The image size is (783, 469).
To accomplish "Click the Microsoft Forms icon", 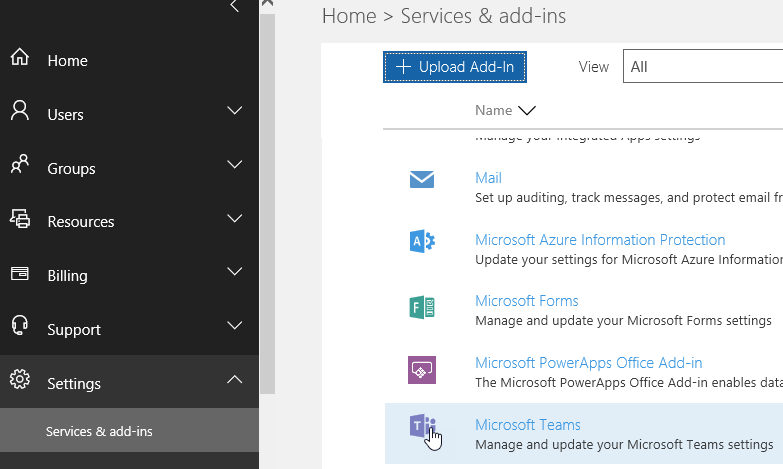I will pyautogui.click(x=422, y=308).
